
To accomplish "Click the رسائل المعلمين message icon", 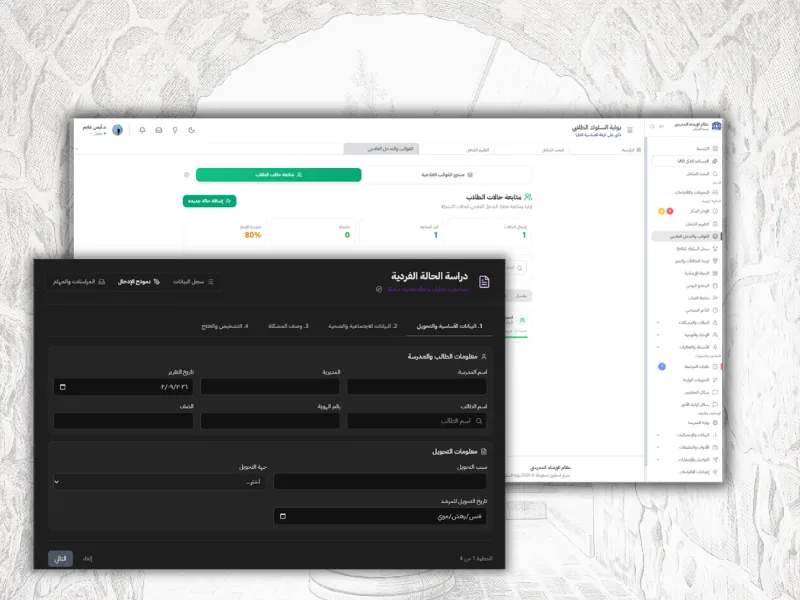I will (715, 392).
